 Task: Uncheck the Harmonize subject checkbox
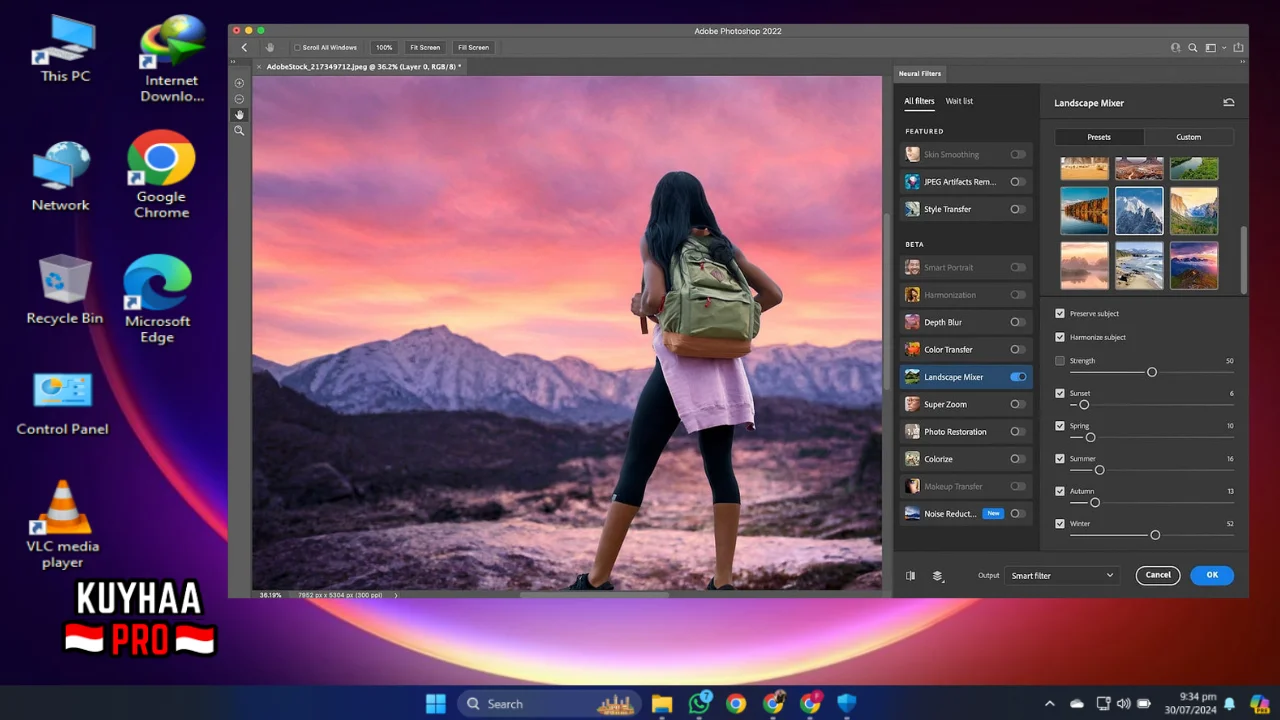pyautogui.click(x=1060, y=337)
